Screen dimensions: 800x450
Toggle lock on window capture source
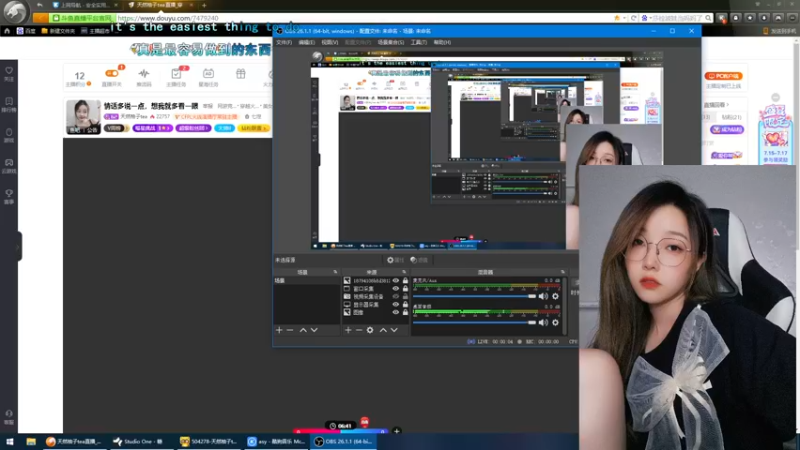405,288
